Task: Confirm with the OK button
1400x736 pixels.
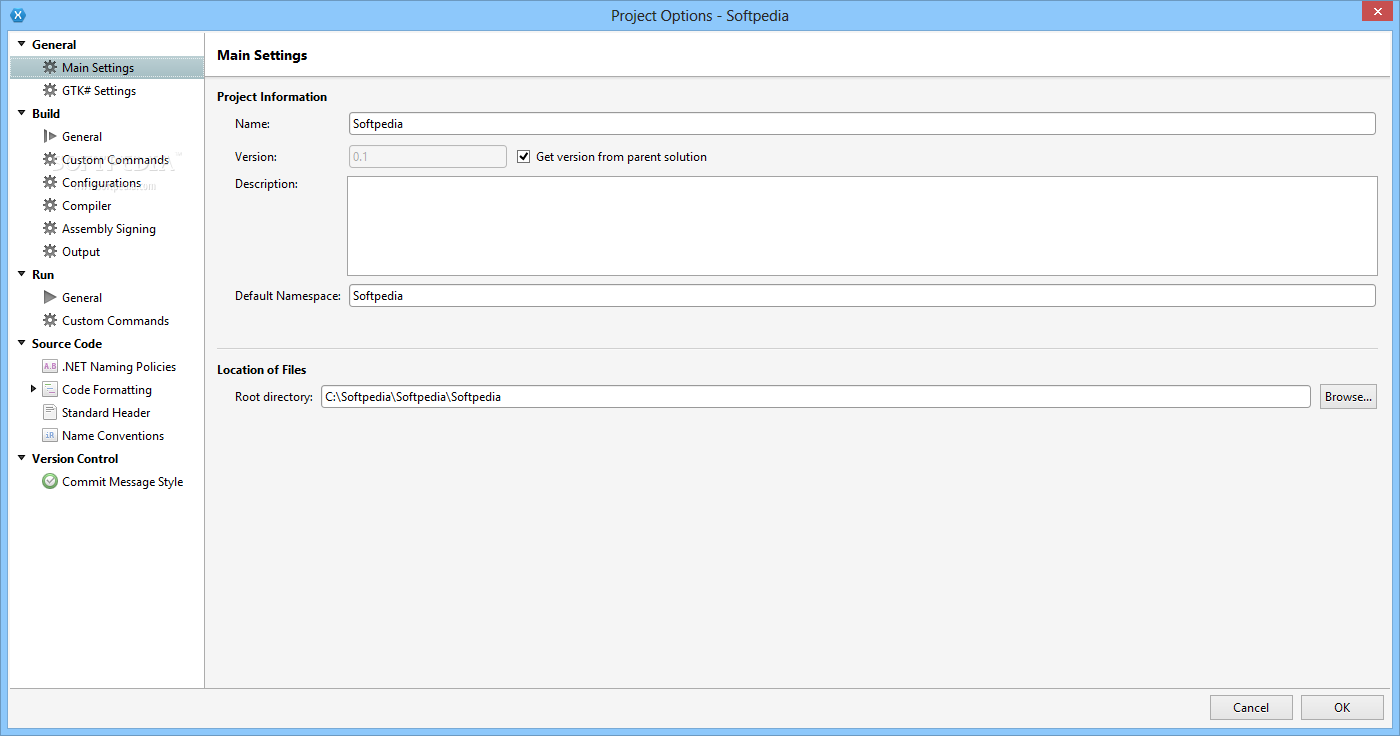Action: point(1342,707)
